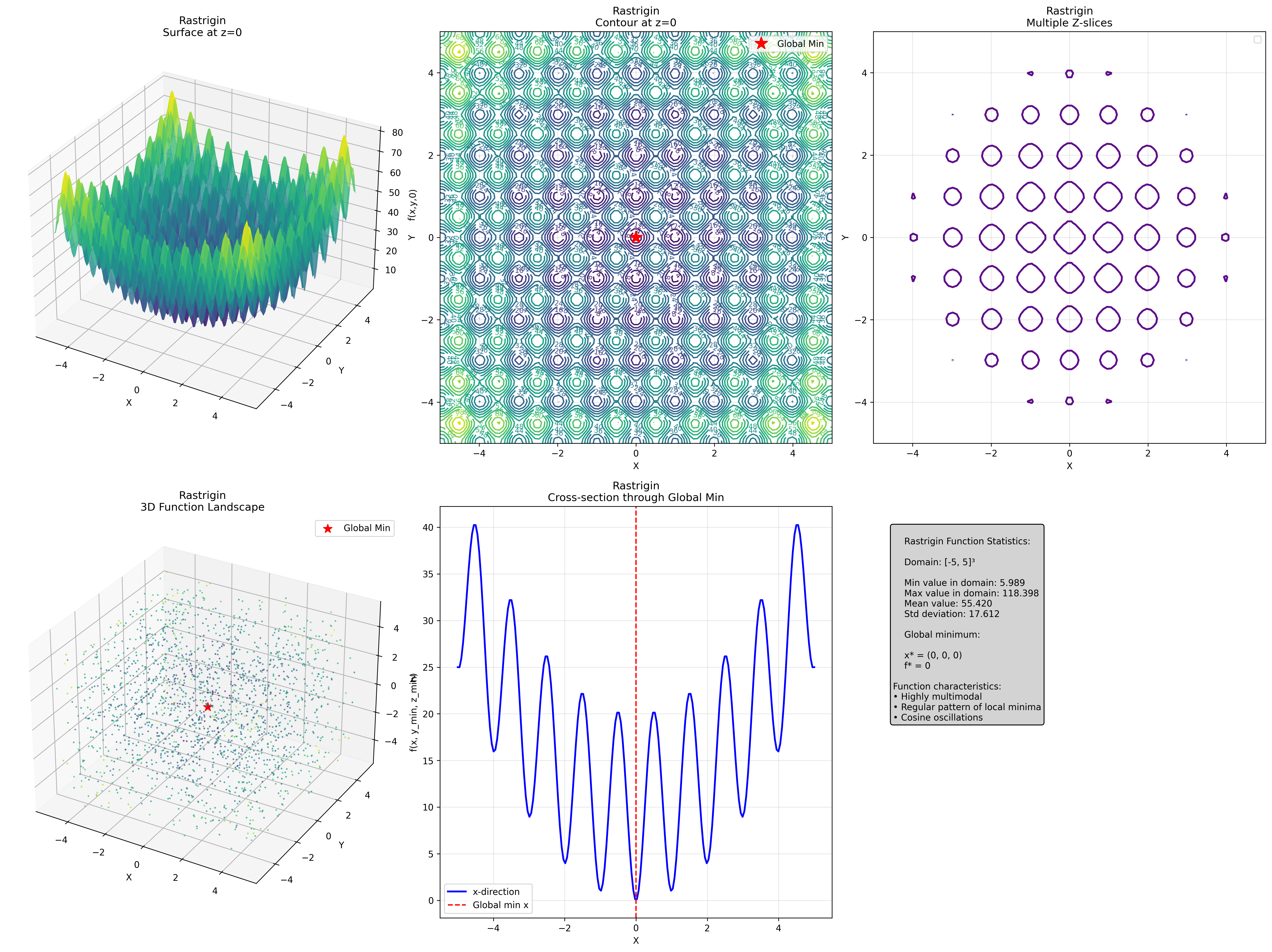Click star icon in contour plot legend
The image size is (1272, 952).
coord(761,44)
